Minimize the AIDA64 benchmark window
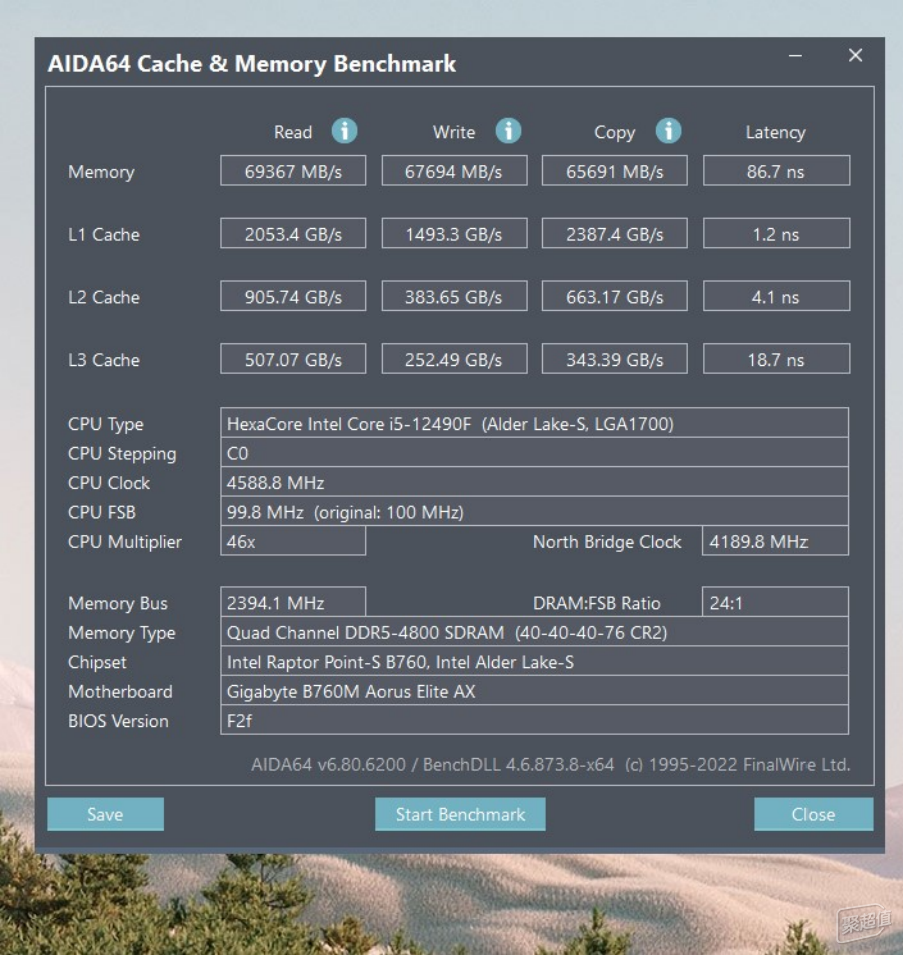Image resolution: width=903 pixels, height=955 pixels. click(x=795, y=56)
